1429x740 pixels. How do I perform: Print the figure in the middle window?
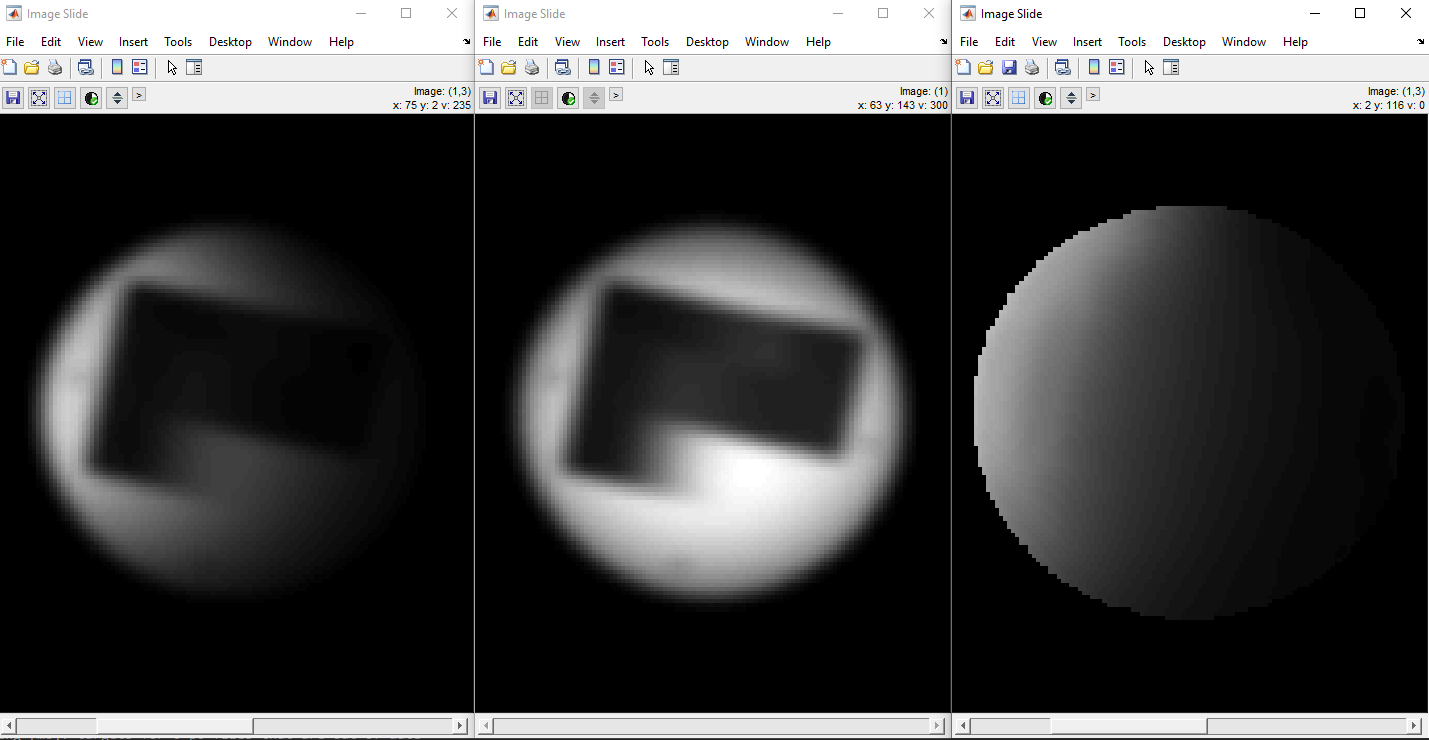click(532, 67)
